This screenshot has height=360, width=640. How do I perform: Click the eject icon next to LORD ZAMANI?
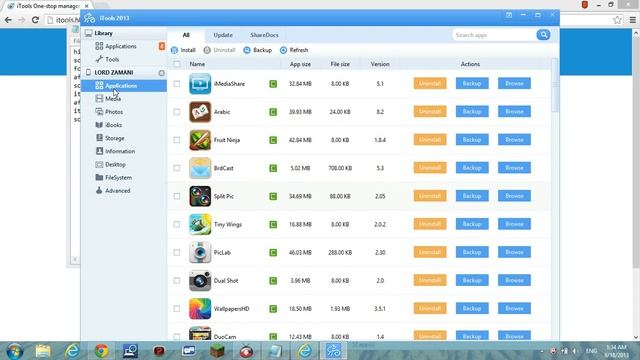(x=162, y=73)
